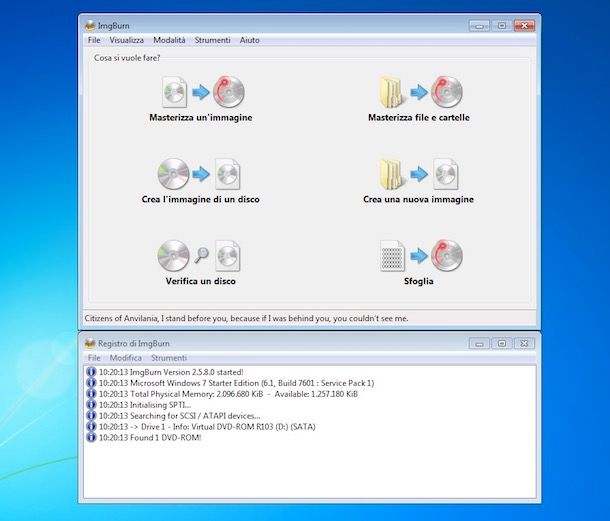Open the Modalità menu

(x=169, y=40)
